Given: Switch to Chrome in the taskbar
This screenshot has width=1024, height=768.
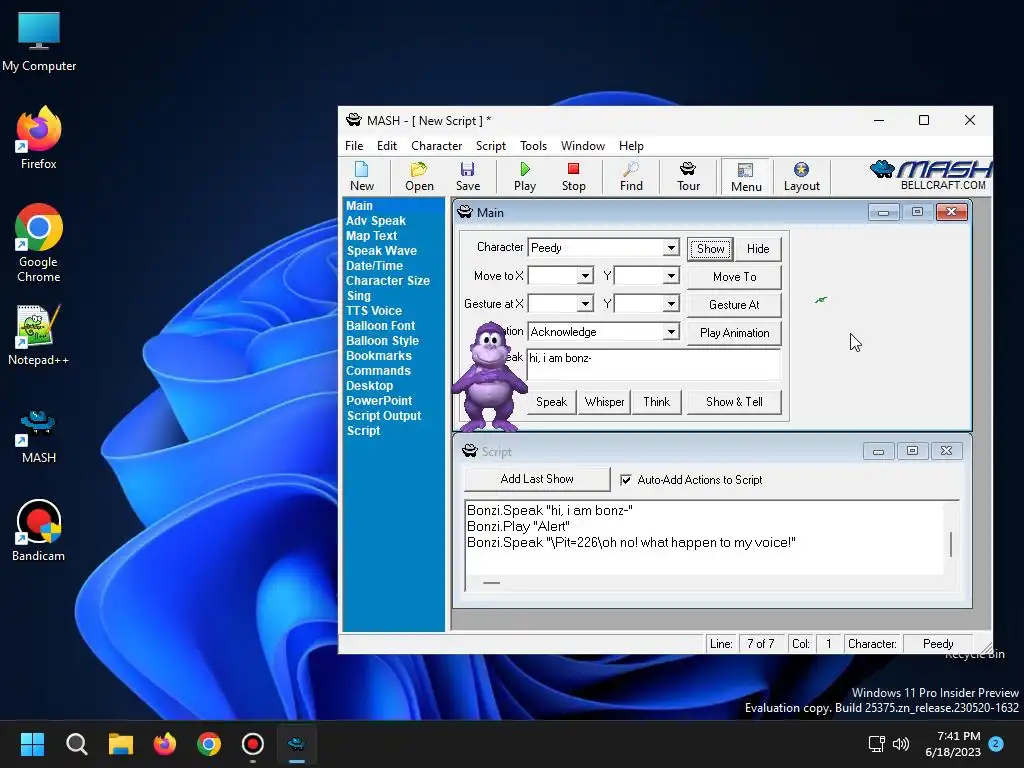Looking at the screenshot, I should (209, 744).
